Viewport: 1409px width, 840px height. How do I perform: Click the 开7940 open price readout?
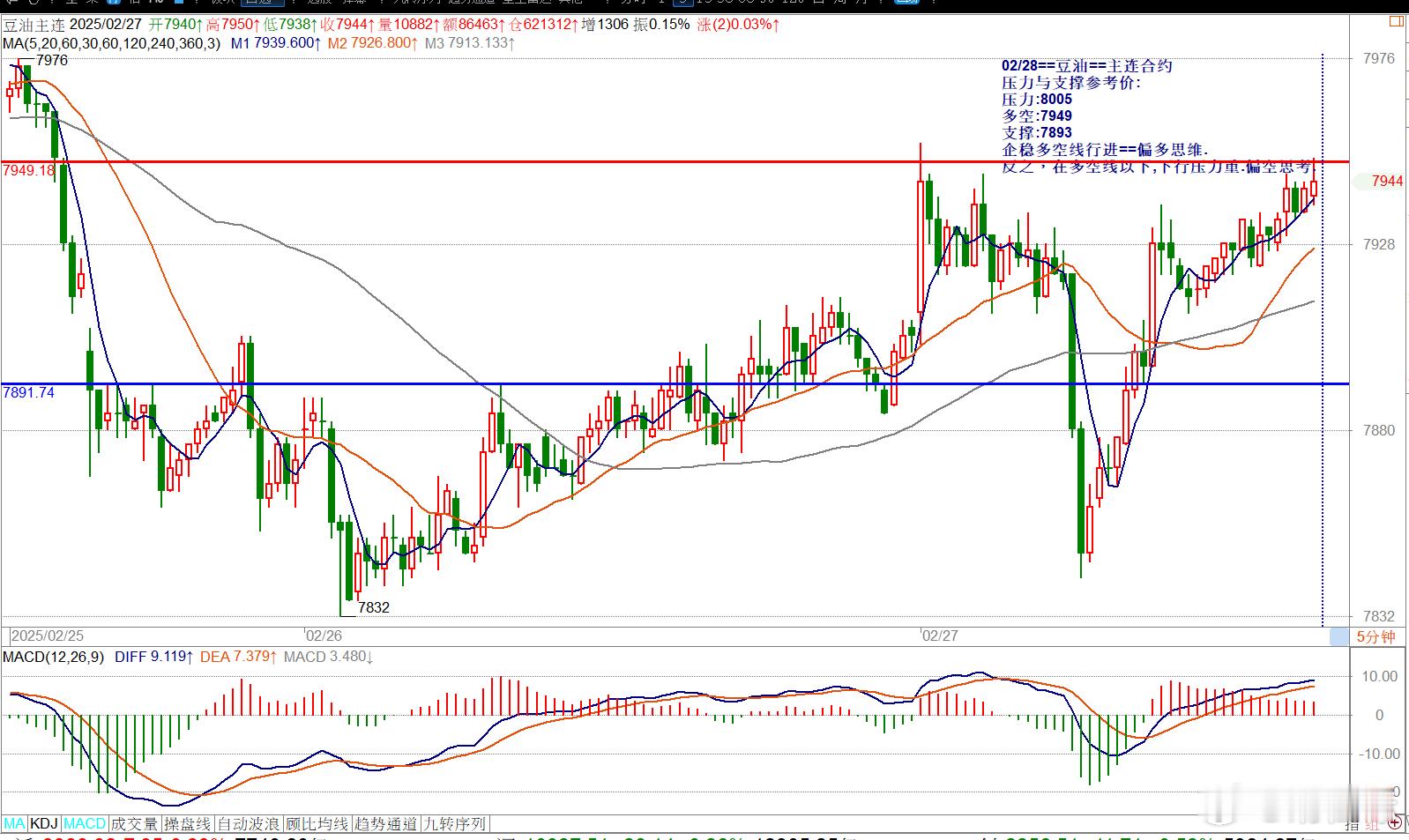175,25
